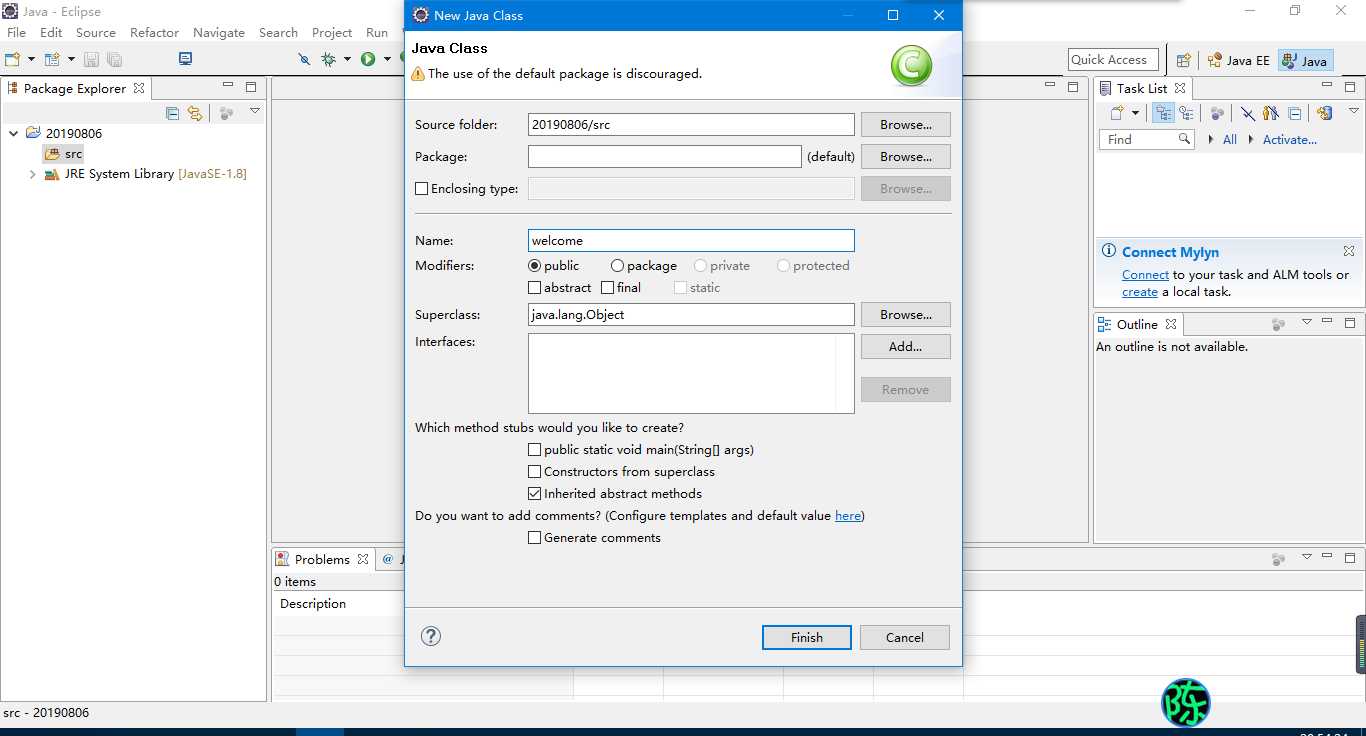Click Synchronize Changed icon in Task List

[x=1324, y=113]
